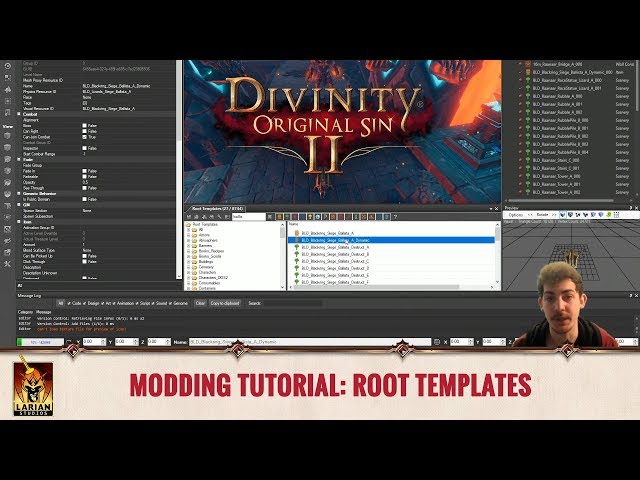Click the first cube icon under View in the sidebar
640x480 pixels.
7,136
